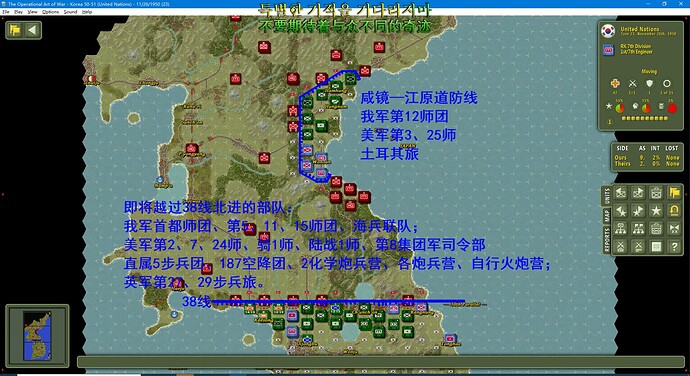
Task: Open the Play menu
Action: (x=18, y=12)
